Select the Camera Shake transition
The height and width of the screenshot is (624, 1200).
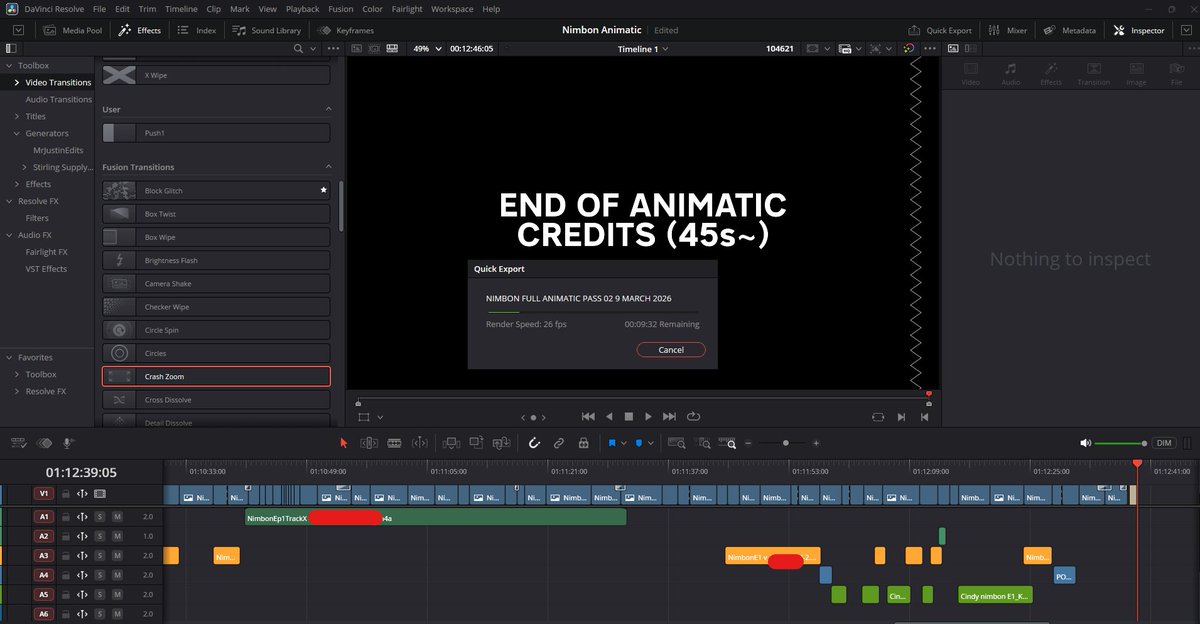pos(216,283)
